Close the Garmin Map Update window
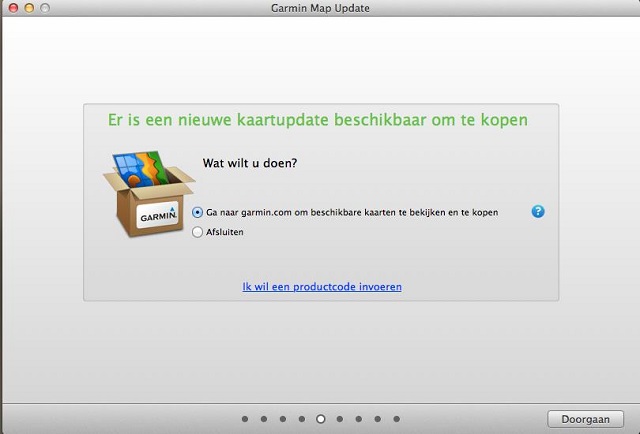Image resolution: width=640 pixels, height=434 pixels. point(13,8)
